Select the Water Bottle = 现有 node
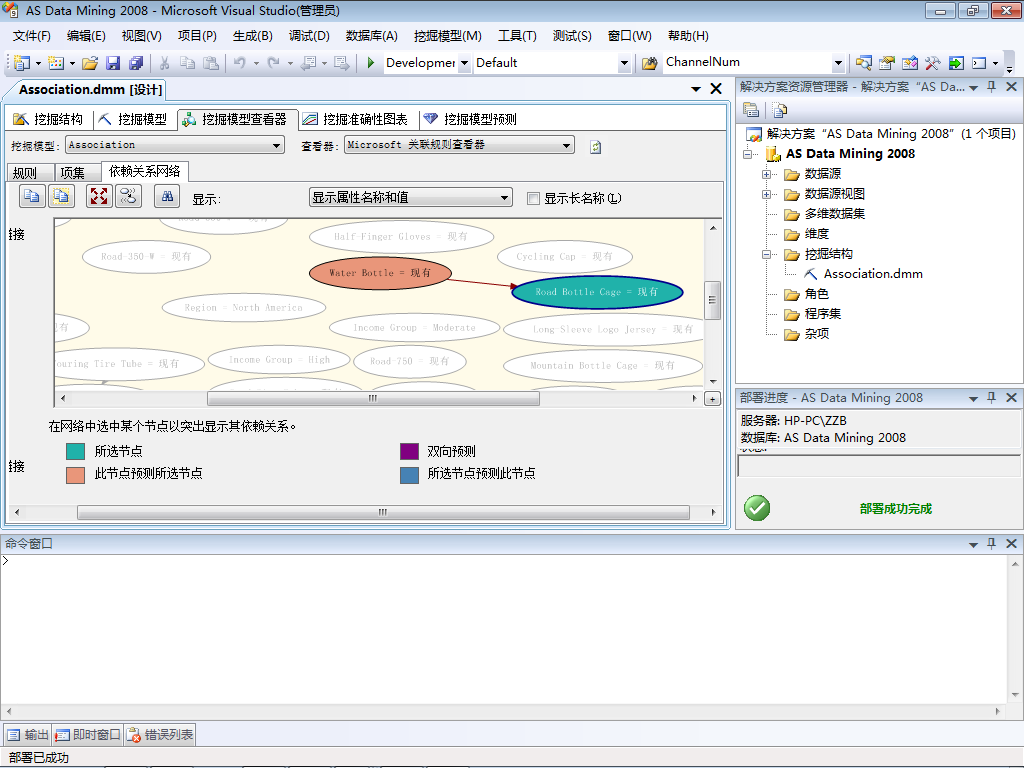This screenshot has height=768, width=1024. point(380,273)
